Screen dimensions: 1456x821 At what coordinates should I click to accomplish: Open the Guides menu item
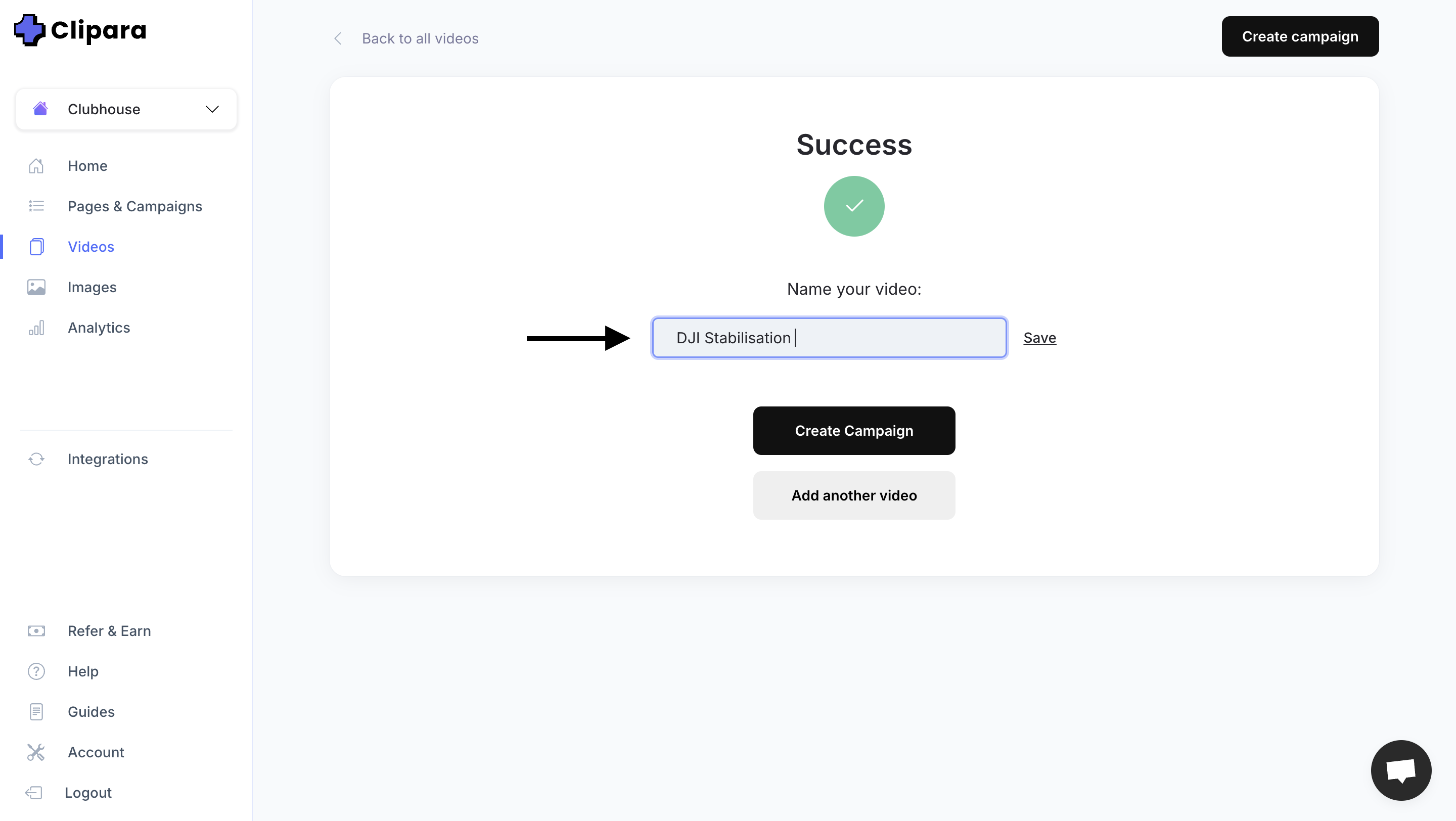coord(91,712)
